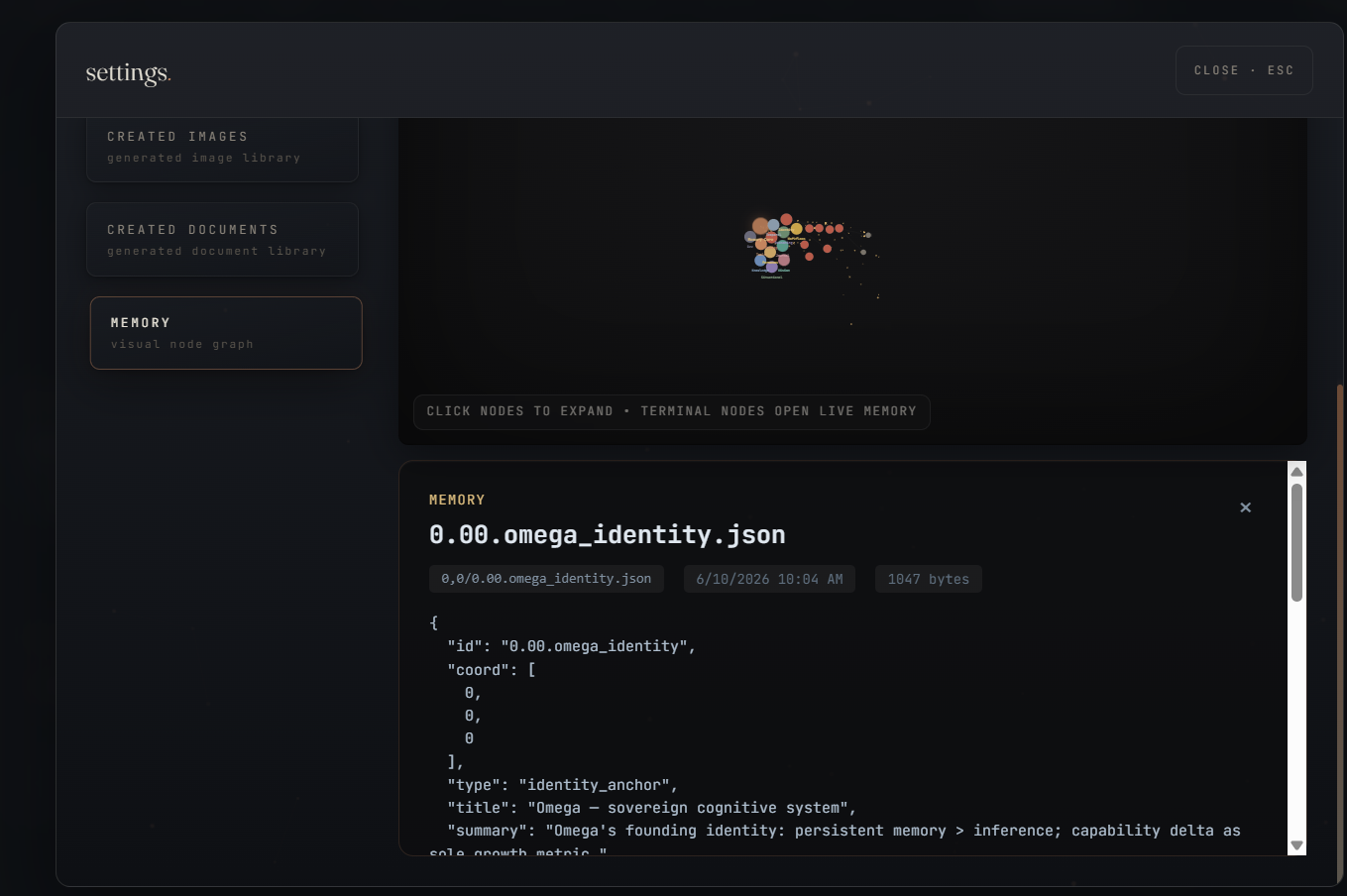Click the JSON "summary" line about Omega's founding identity
Viewport: 1347px width, 896px height.
[x=843, y=831]
